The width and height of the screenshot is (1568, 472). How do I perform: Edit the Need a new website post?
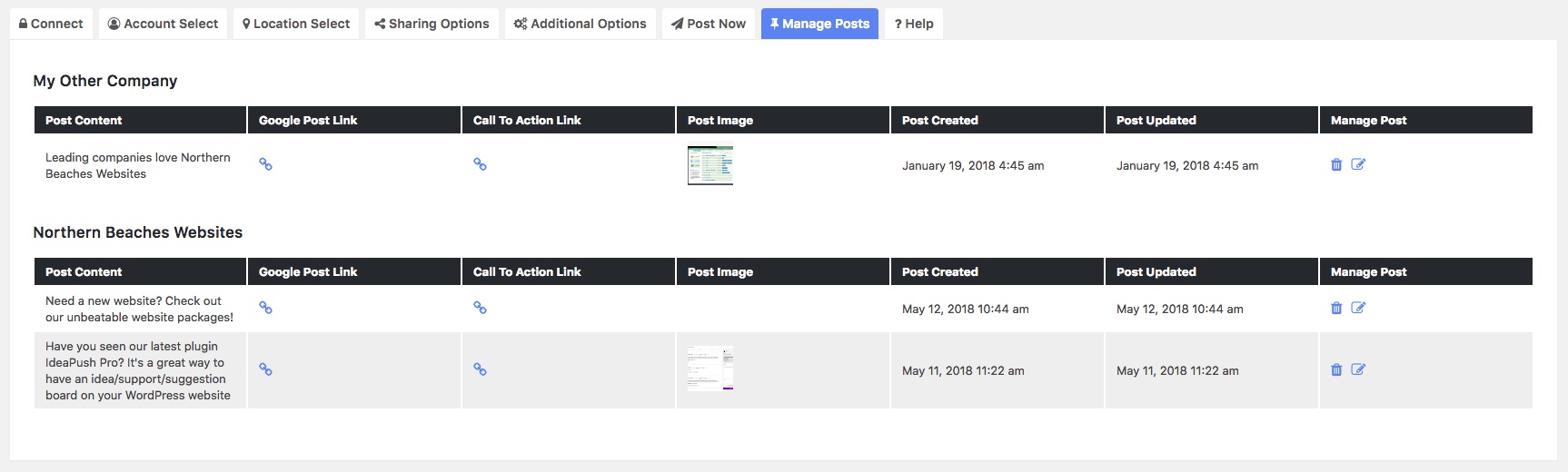1358,308
